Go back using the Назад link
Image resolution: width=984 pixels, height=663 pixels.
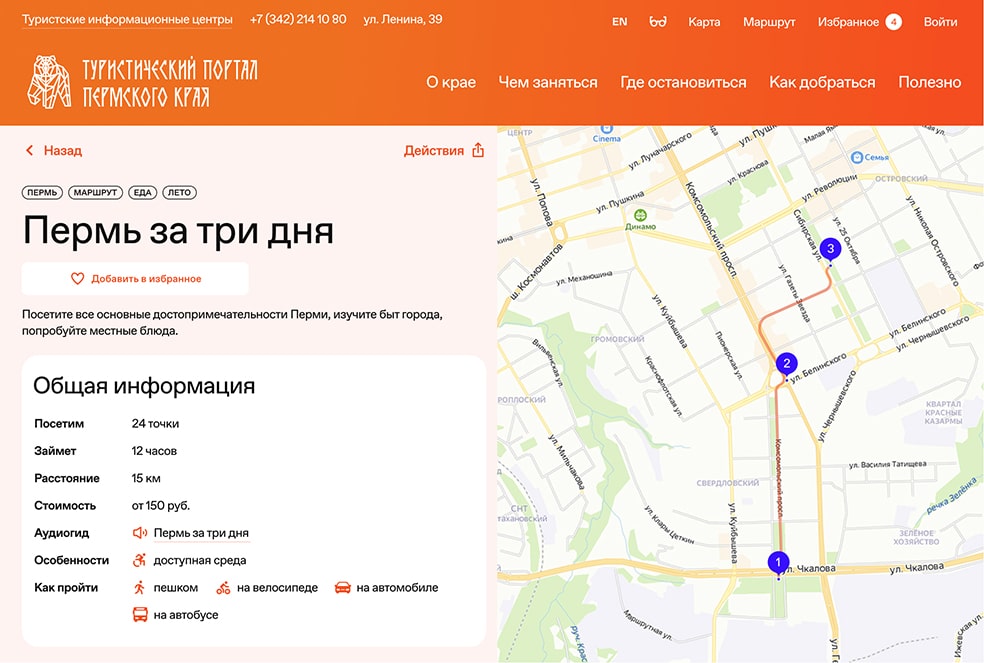[53, 151]
